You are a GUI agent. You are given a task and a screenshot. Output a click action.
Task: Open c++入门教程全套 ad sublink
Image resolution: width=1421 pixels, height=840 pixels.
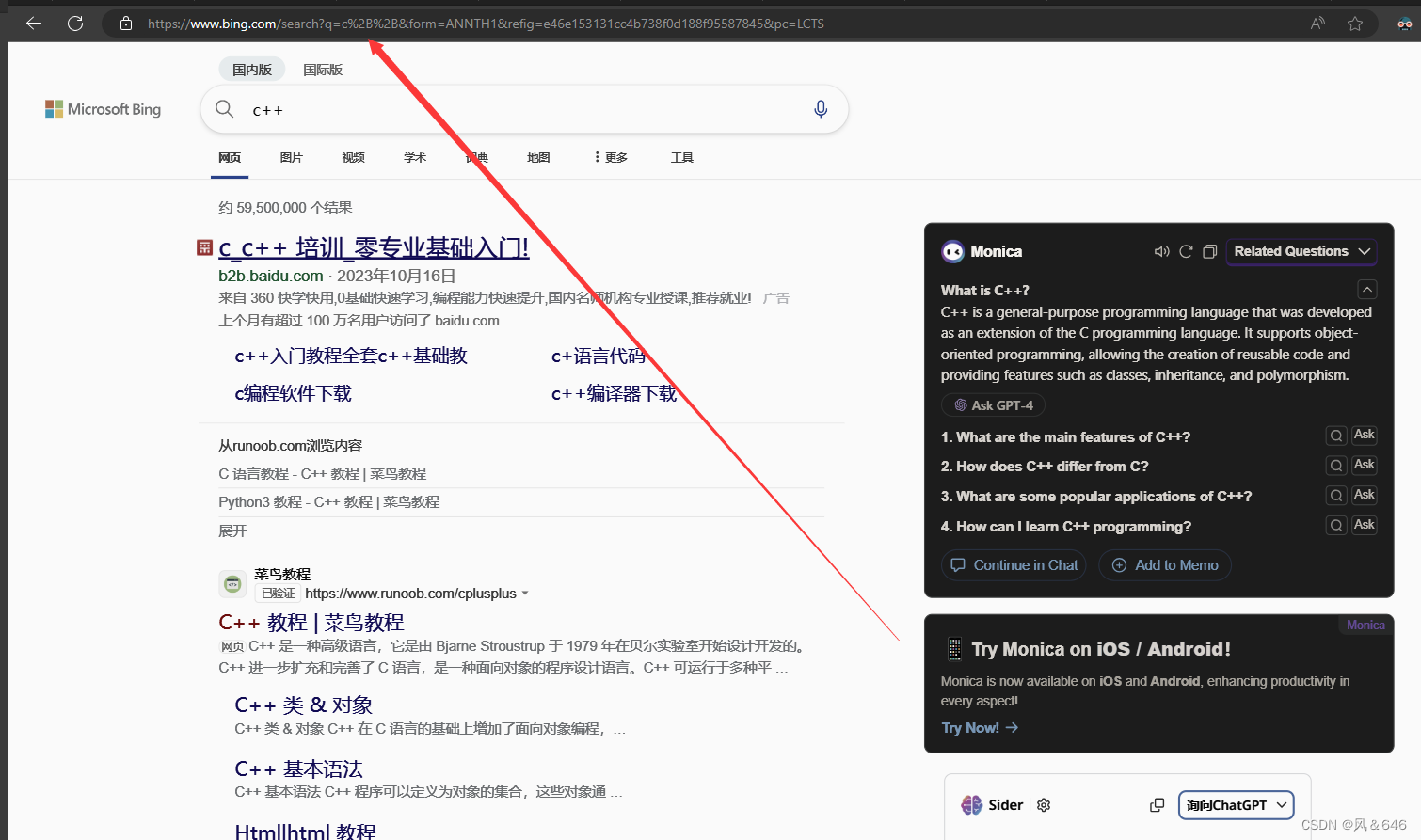coord(351,357)
